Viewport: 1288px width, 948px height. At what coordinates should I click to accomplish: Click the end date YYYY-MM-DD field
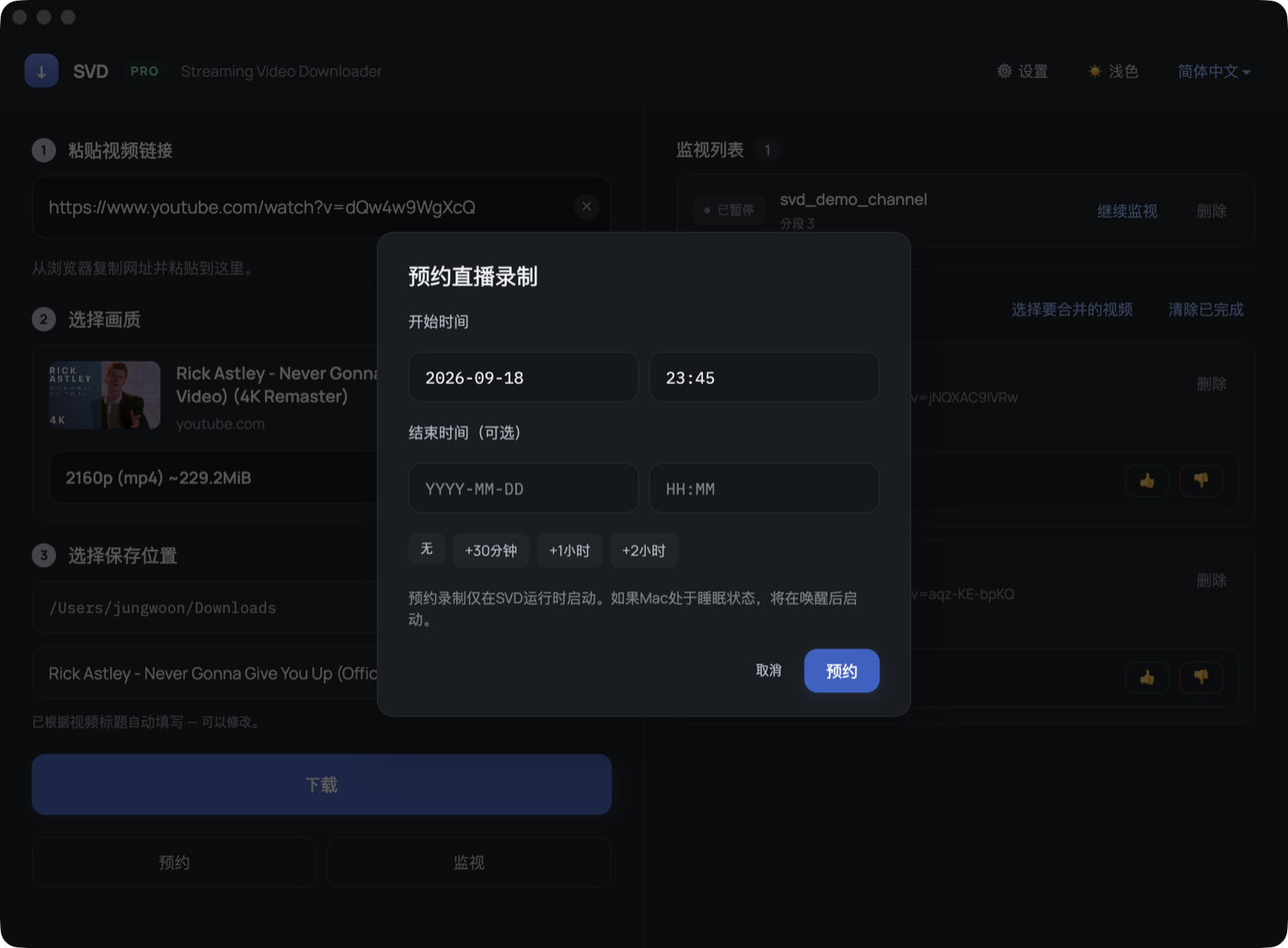(x=523, y=489)
